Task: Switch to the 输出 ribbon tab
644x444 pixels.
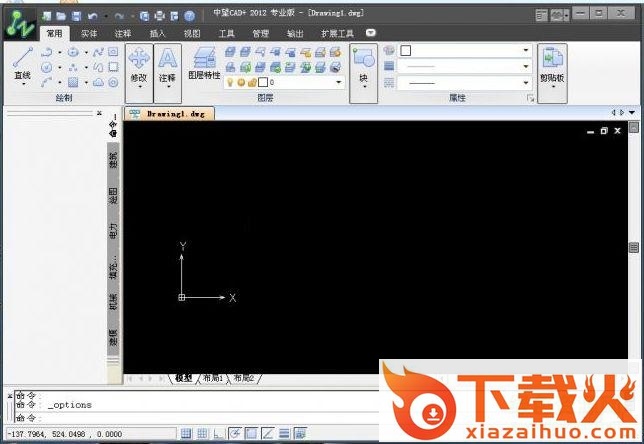Action: pyautogui.click(x=295, y=34)
